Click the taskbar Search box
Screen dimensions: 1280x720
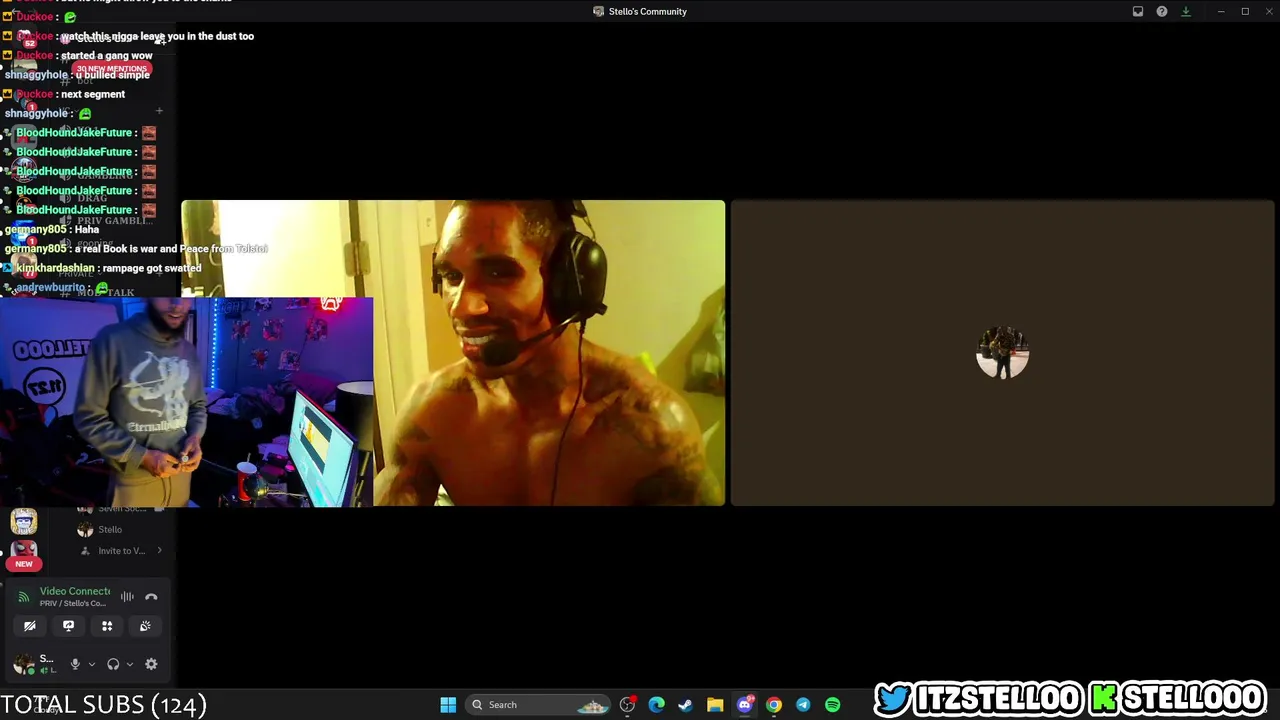click(x=540, y=705)
